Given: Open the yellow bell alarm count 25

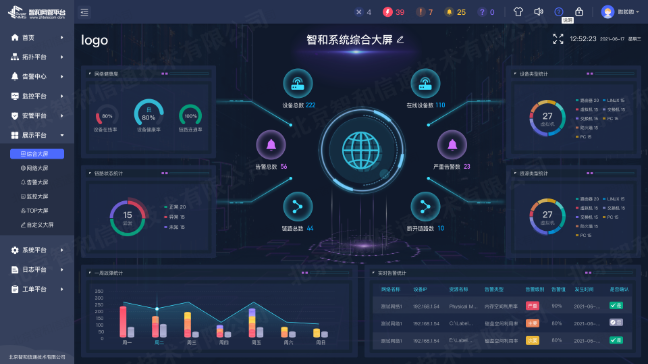Looking at the screenshot, I should coord(455,12).
